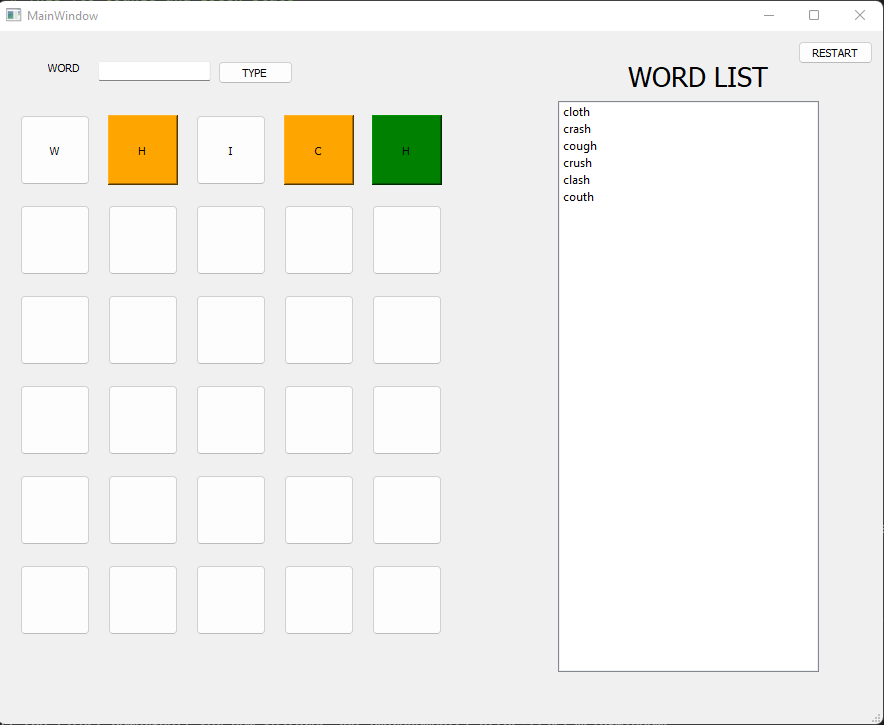Viewport: 884px width, 725px height.
Task: Click the WORD LIST heading
Action: pyautogui.click(x=697, y=77)
